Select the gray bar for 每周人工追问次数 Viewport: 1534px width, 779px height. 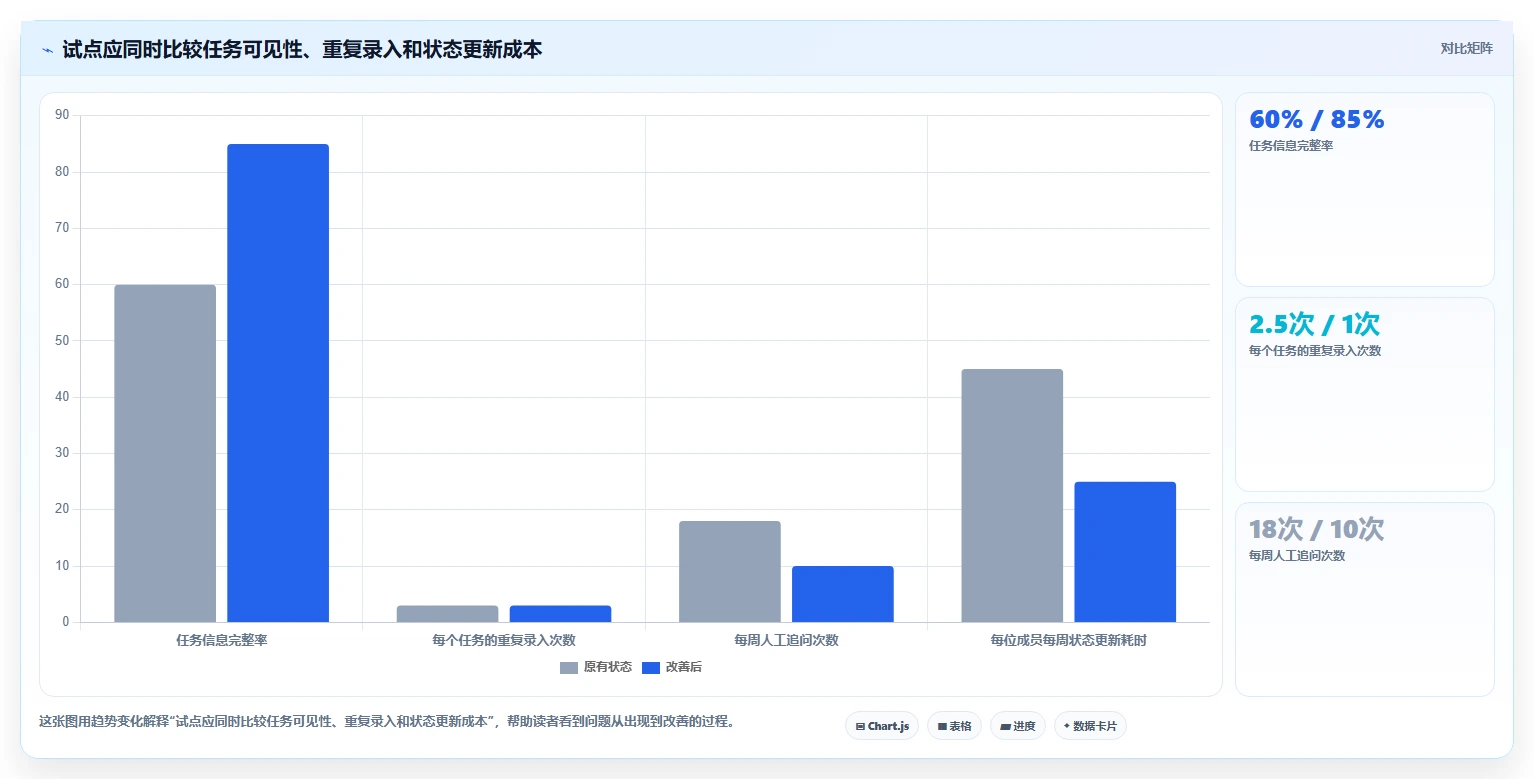click(730, 571)
